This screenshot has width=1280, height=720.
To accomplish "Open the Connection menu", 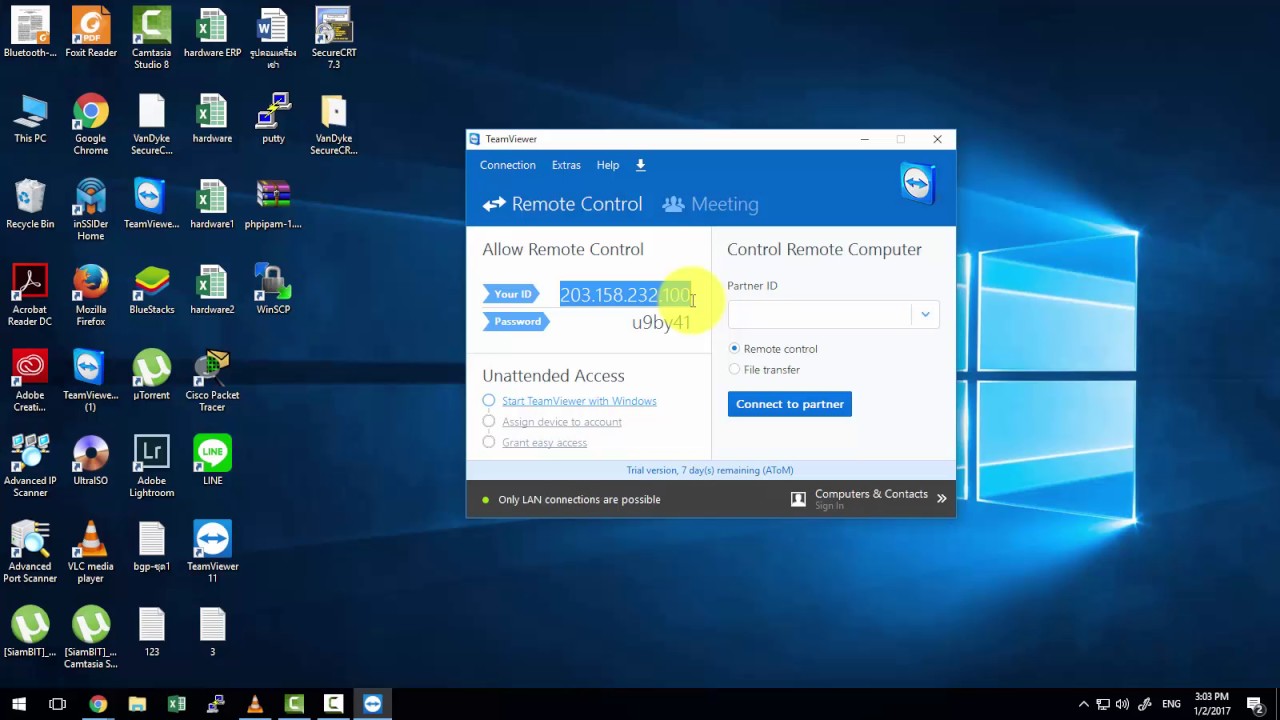I will [x=508, y=165].
